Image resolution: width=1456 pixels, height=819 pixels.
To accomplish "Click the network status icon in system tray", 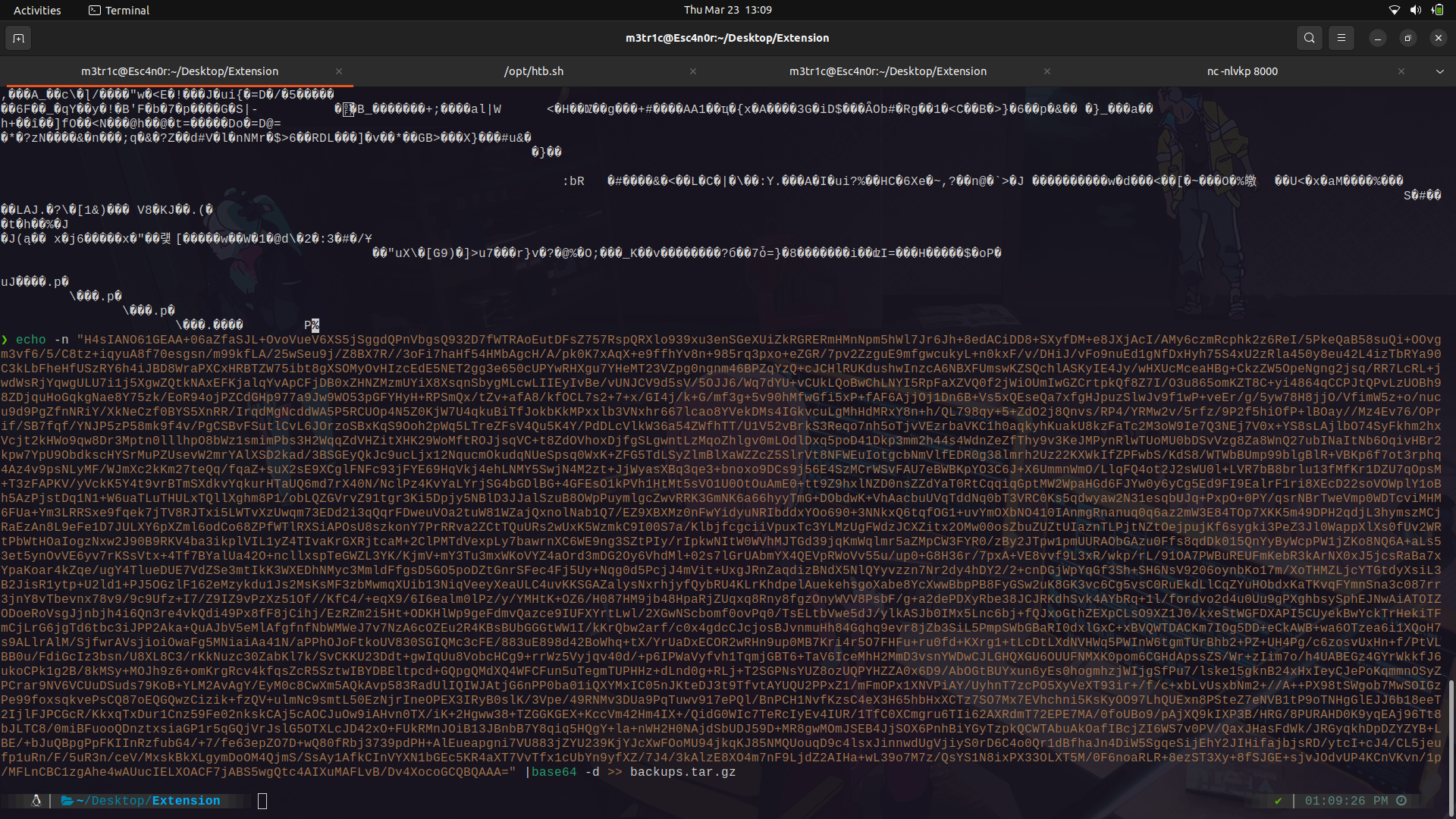I will [1394, 10].
